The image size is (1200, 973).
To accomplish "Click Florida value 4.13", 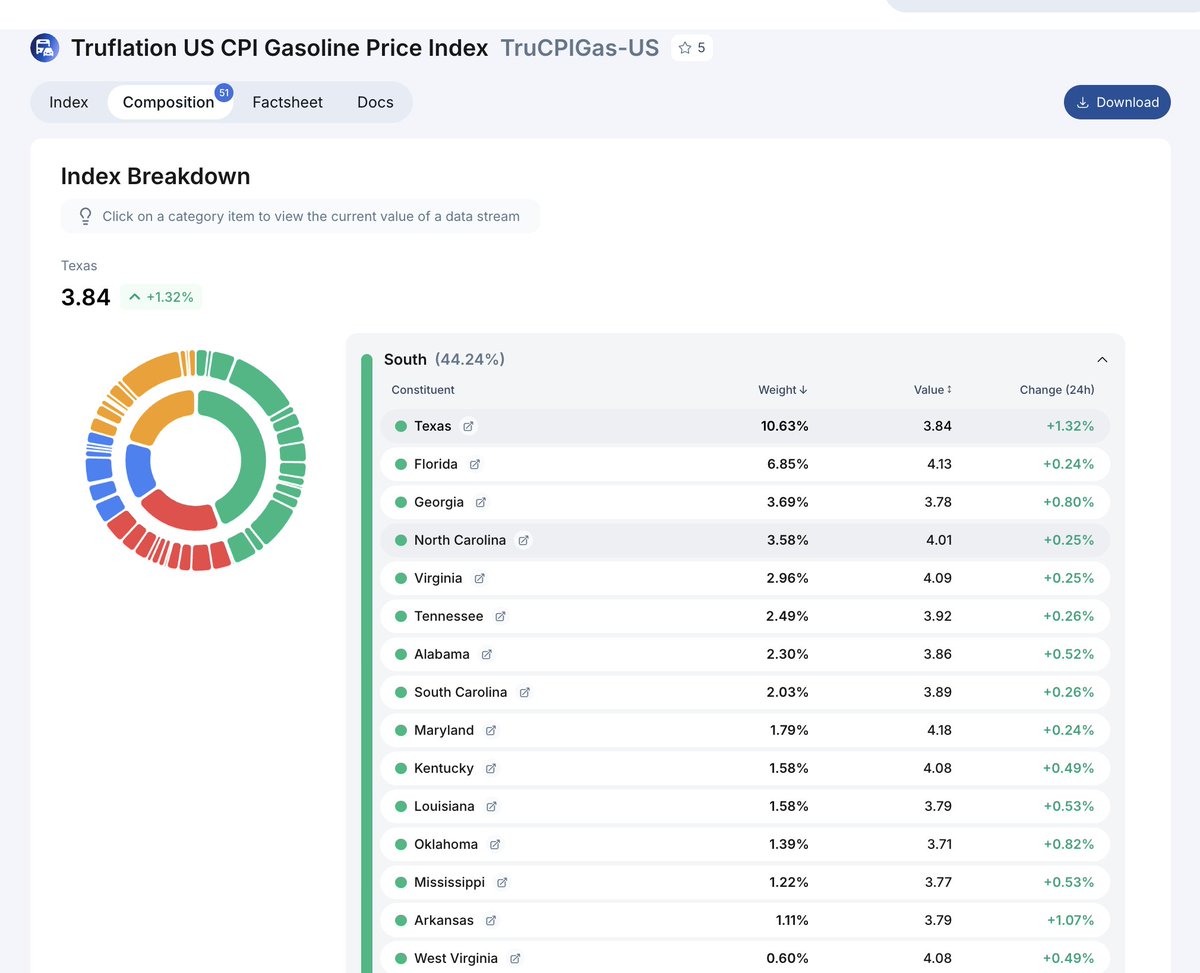I will point(938,464).
